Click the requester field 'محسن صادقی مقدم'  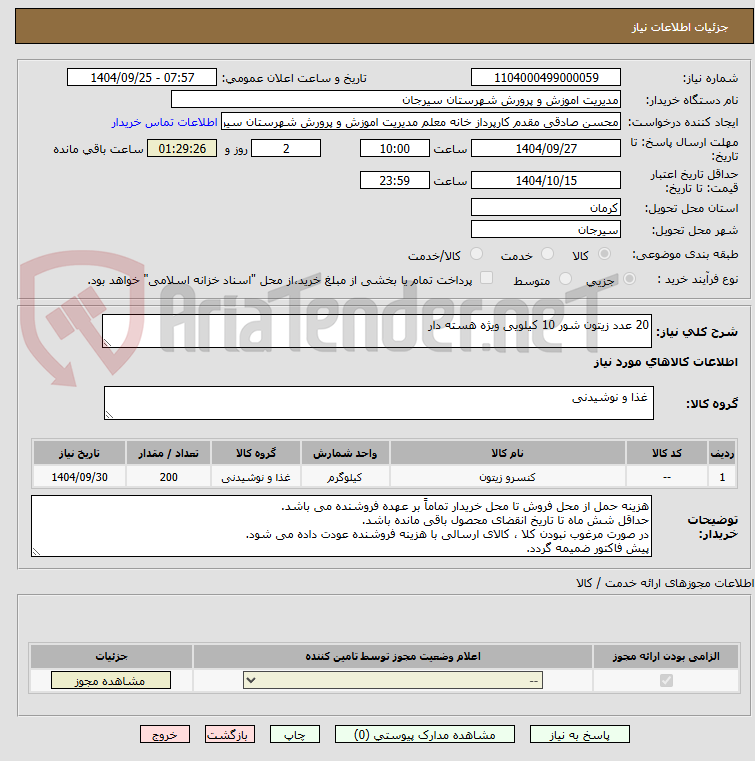point(421,122)
